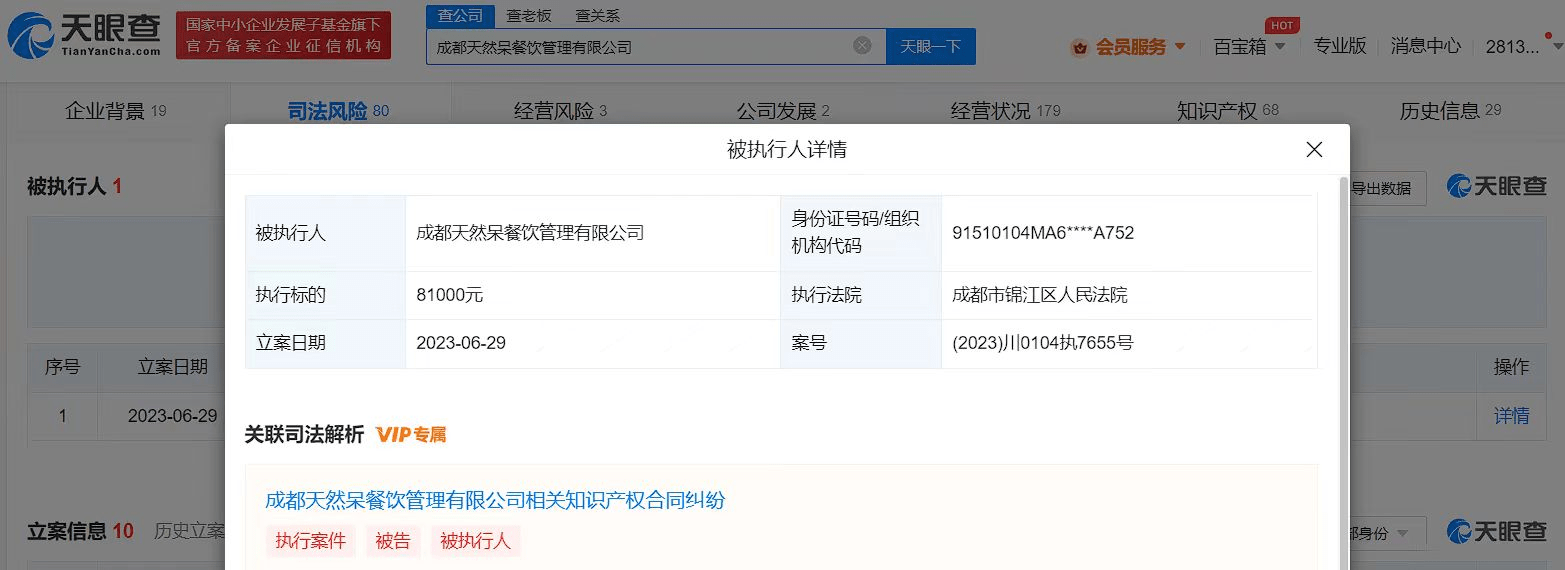1565x570 pixels.
Task: Switch to the 知识产权 tab
Action: [x=1228, y=111]
